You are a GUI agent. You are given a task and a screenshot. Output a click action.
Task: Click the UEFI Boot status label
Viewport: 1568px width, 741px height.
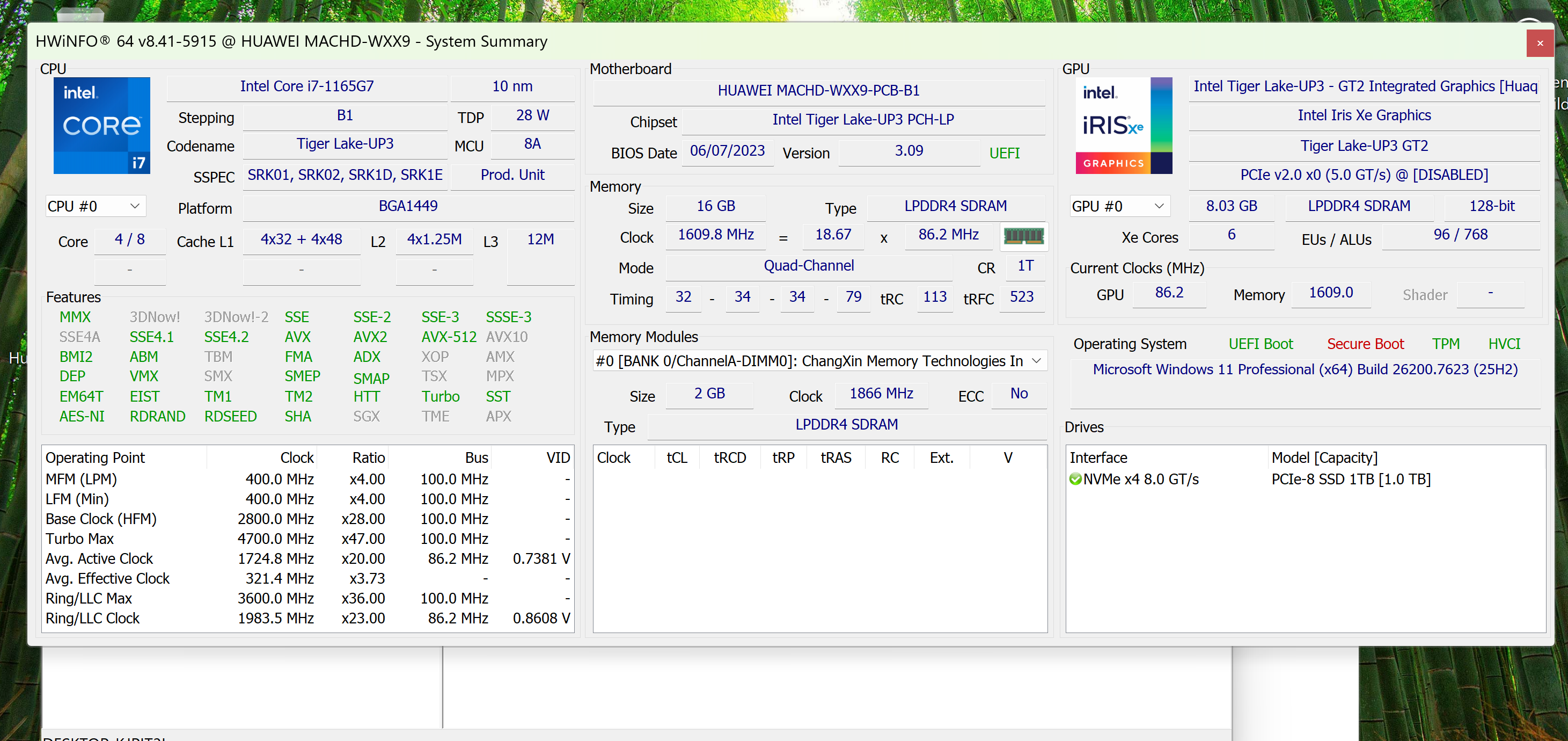click(x=1261, y=344)
